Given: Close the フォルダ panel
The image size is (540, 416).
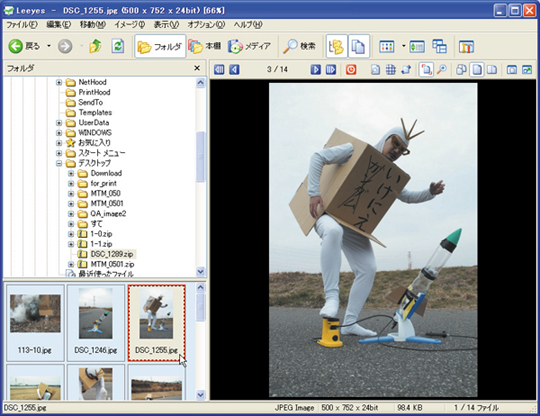Looking at the screenshot, I should (197, 68).
